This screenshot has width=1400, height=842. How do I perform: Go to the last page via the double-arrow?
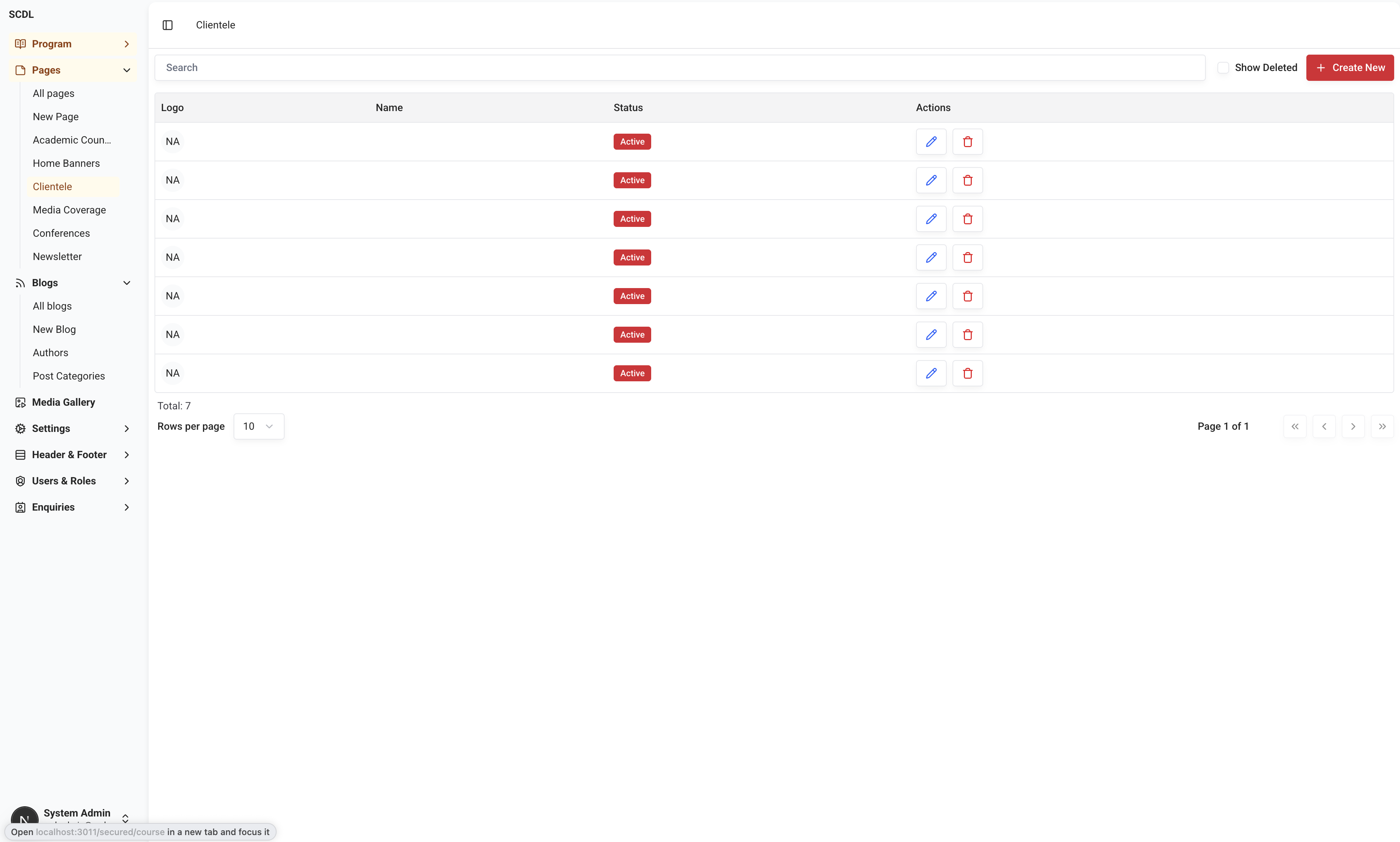tap(1382, 426)
